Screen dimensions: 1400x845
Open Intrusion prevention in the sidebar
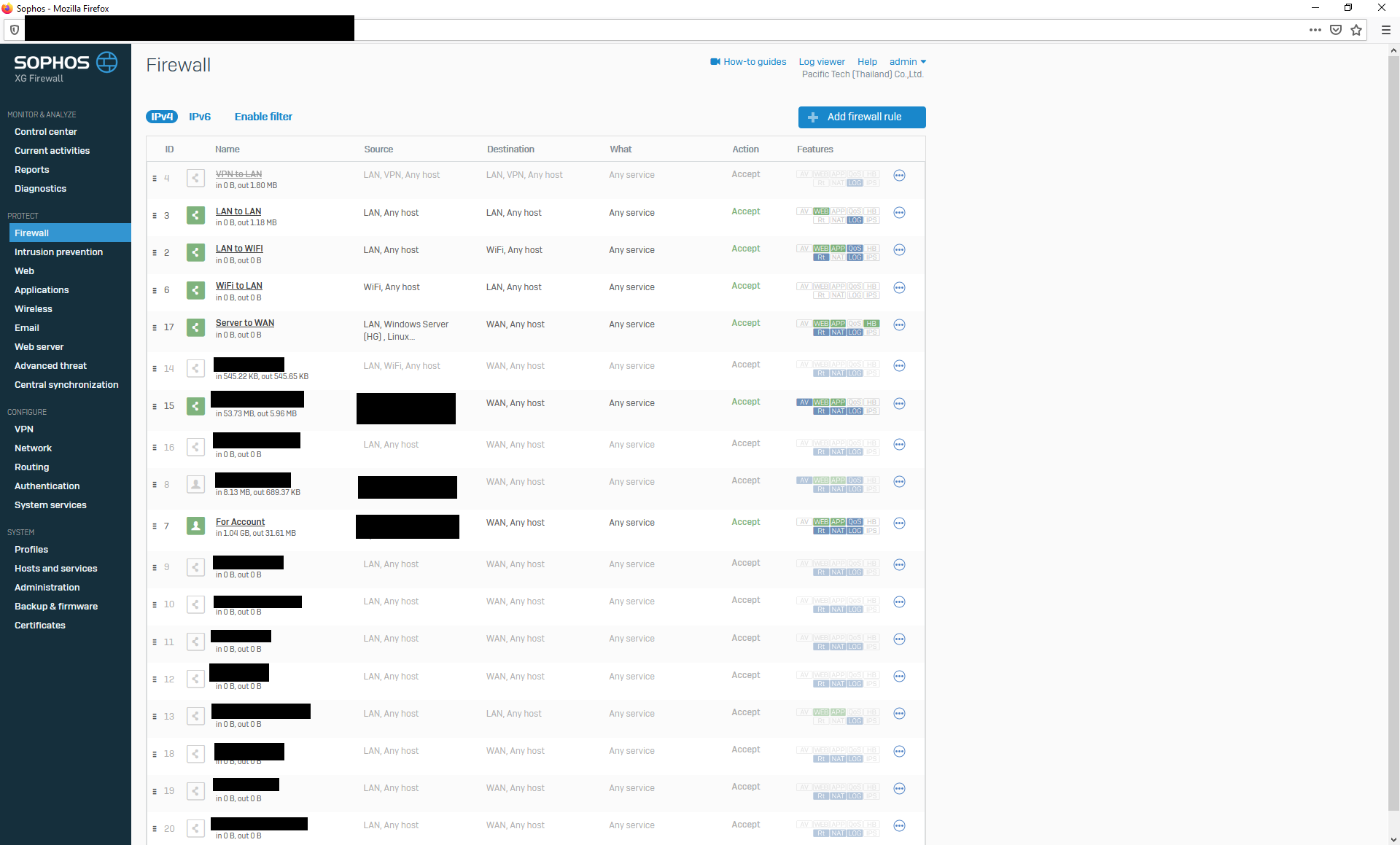(x=58, y=252)
